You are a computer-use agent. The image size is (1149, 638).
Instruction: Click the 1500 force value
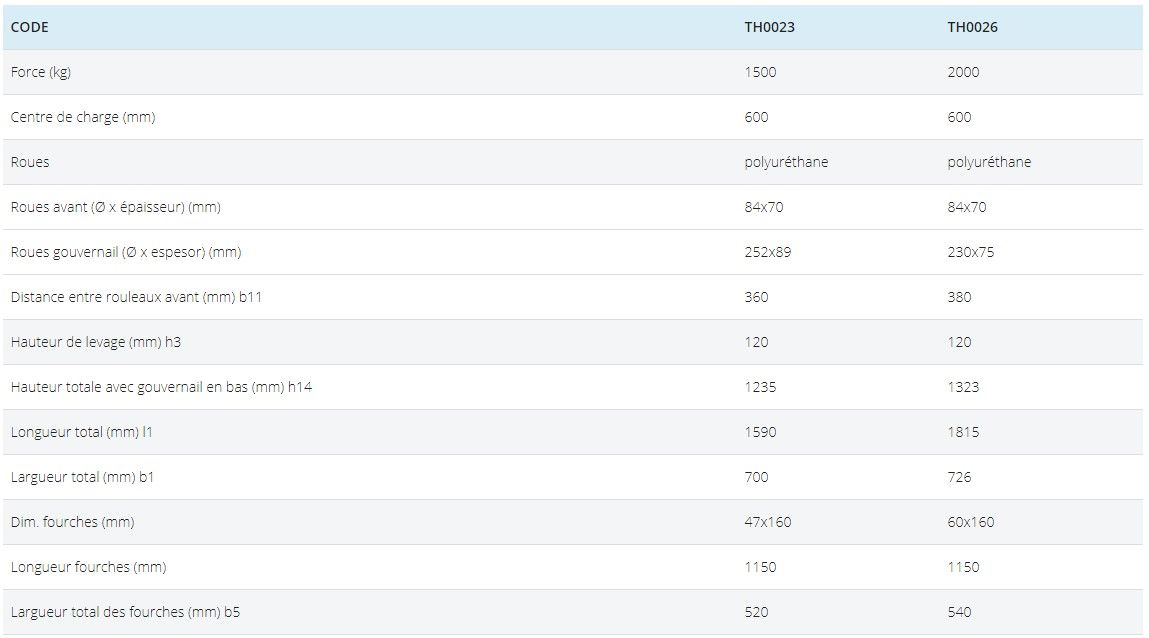(760, 72)
